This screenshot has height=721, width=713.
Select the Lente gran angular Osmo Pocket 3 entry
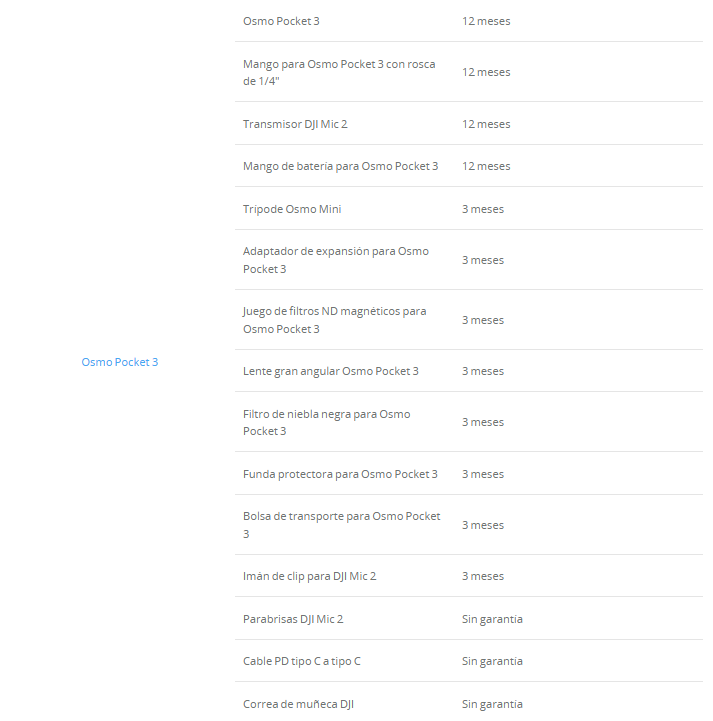click(330, 371)
